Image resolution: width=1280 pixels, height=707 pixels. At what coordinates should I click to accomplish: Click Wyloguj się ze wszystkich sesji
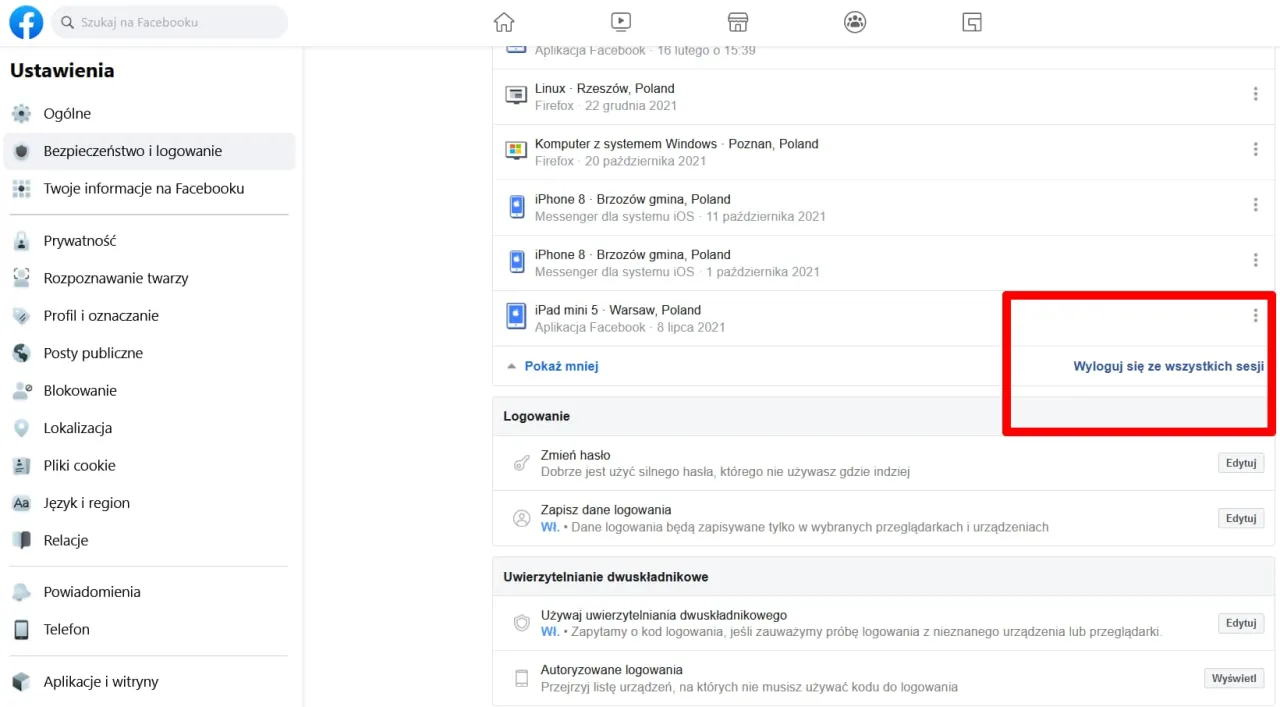click(x=1168, y=367)
